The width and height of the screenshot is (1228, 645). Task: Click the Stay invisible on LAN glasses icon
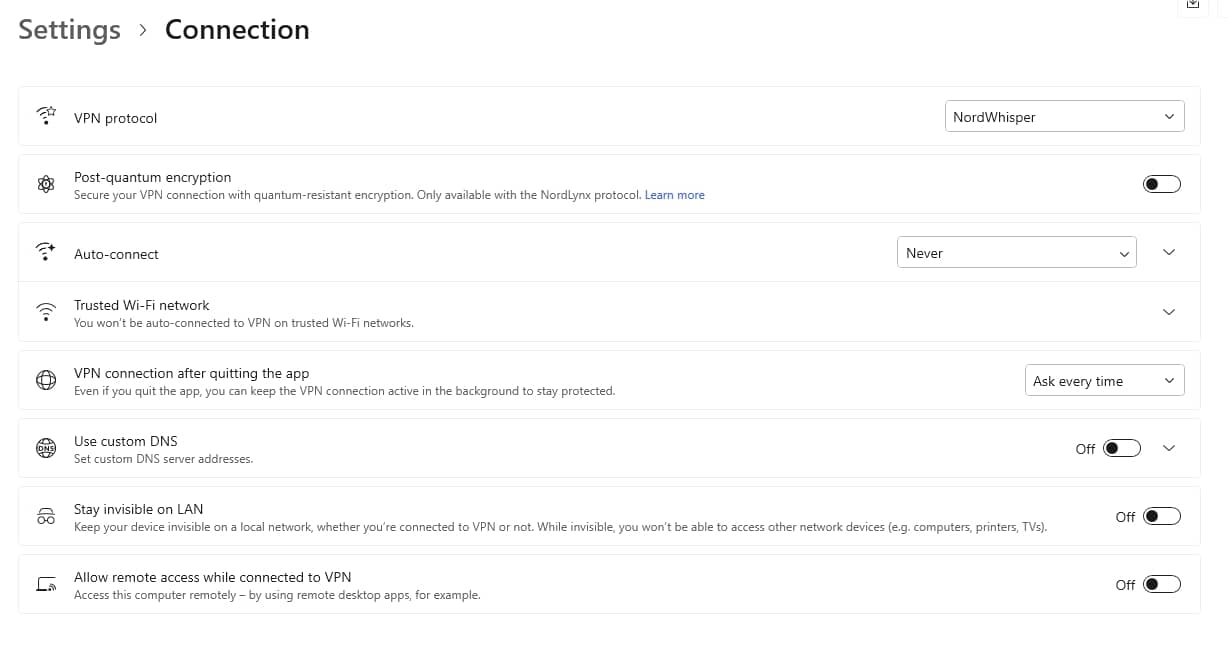[x=46, y=516]
